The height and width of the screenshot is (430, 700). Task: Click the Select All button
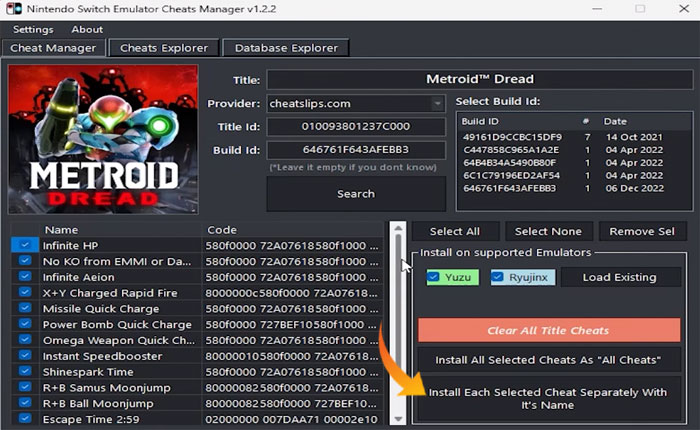(453, 231)
